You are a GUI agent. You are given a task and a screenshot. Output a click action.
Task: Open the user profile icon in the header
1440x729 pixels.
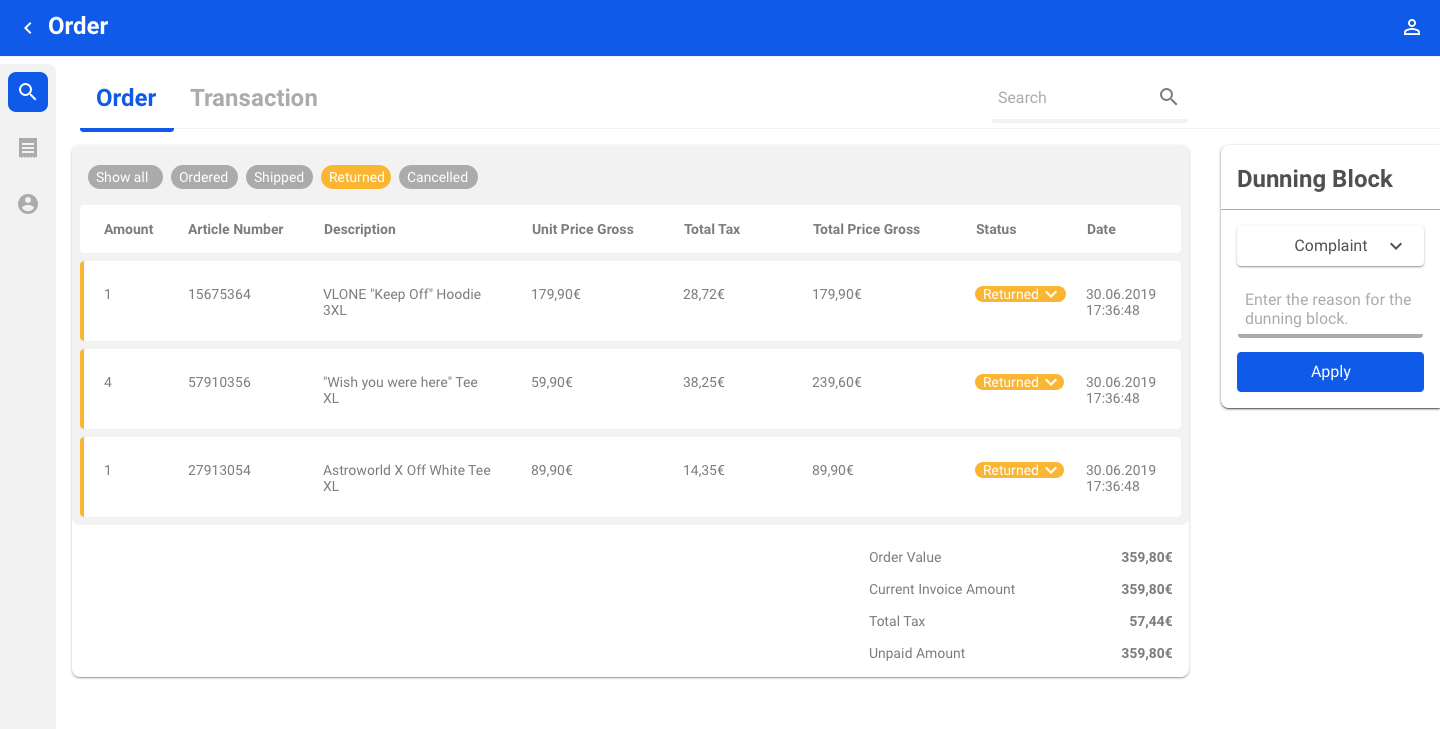pos(1411,28)
